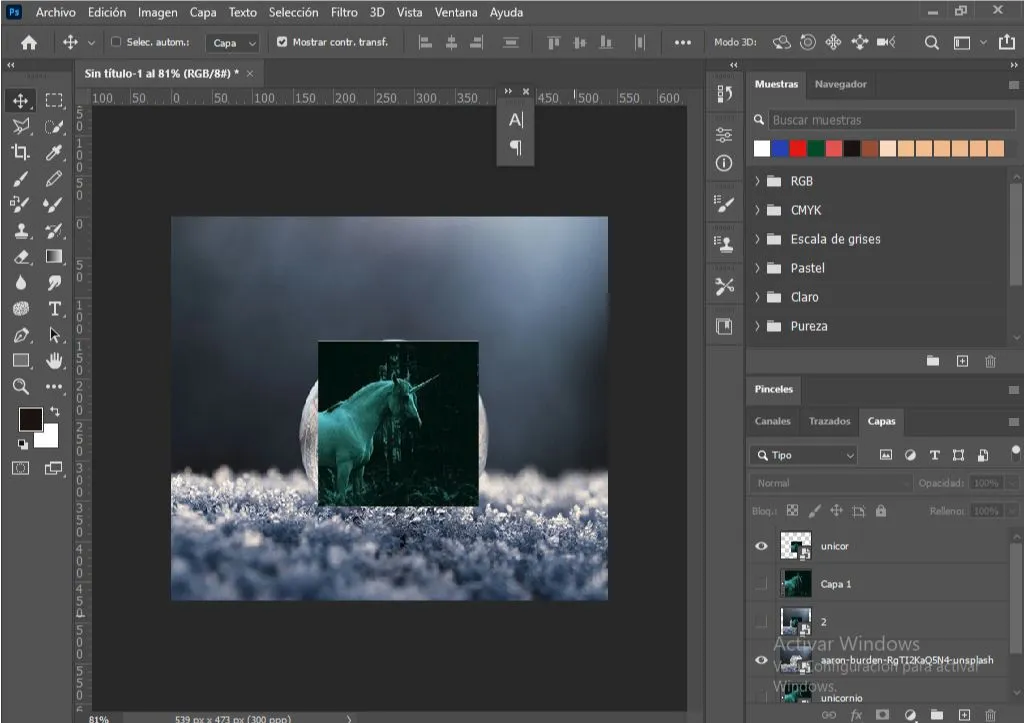This screenshot has height=723, width=1024.
Task: Switch to the Canales tab
Action: tap(773, 421)
